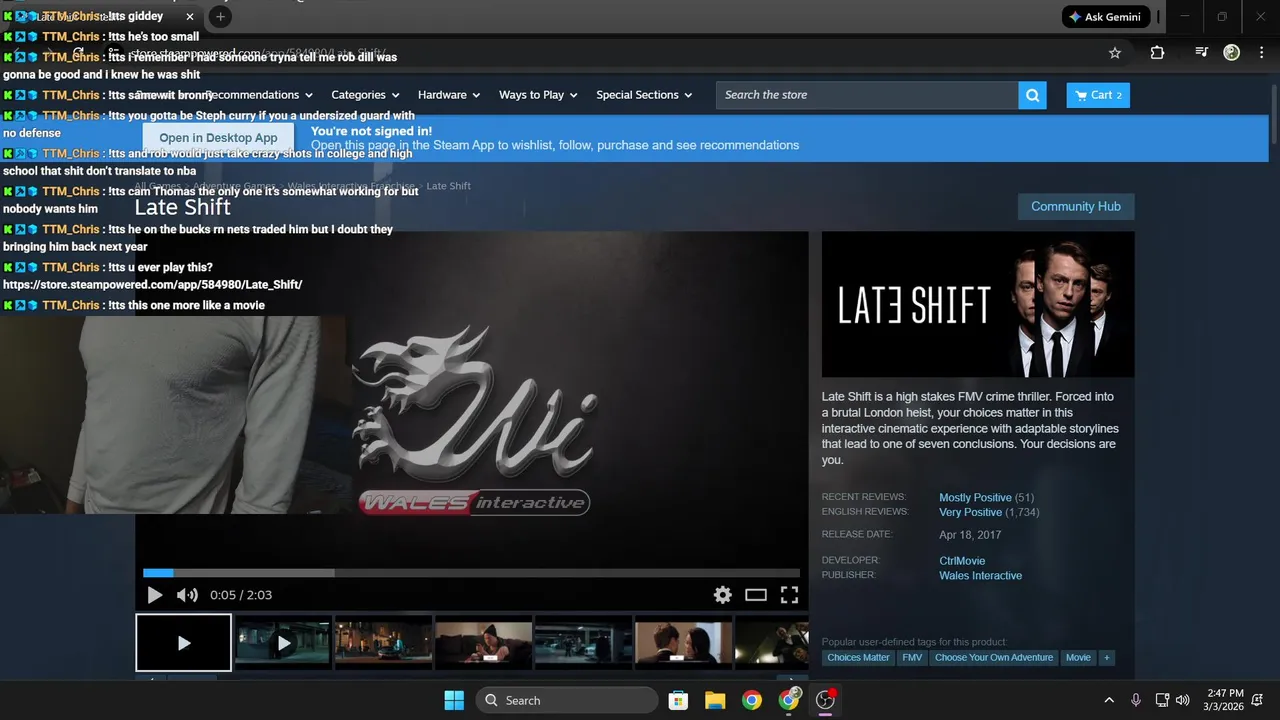Open a new browser tab
This screenshot has height=720, width=1280.
pos(221,17)
